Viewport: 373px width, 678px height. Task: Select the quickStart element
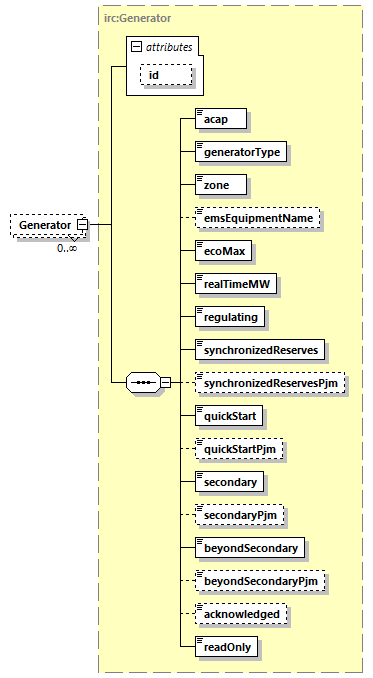(229, 416)
